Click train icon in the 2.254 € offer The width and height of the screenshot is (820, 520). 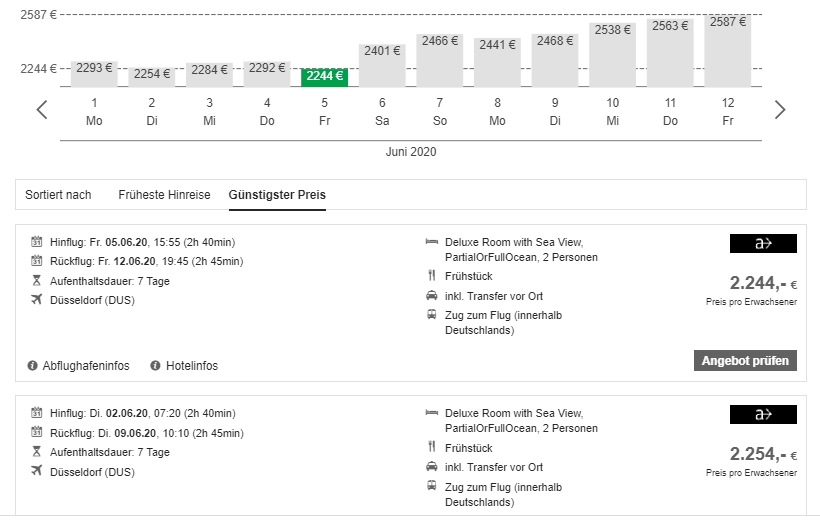tap(431, 486)
